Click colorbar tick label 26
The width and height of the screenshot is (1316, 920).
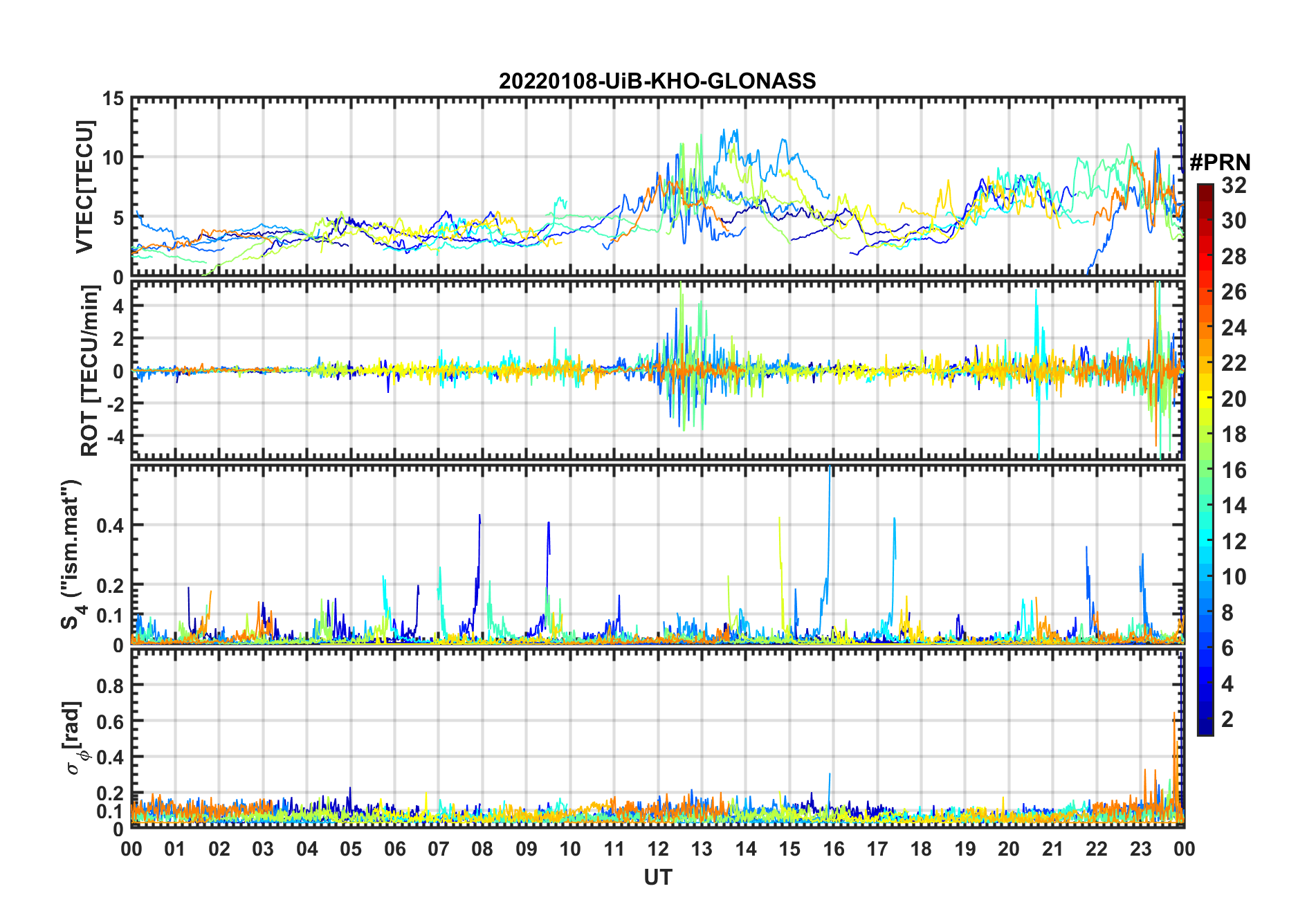coord(1234,292)
